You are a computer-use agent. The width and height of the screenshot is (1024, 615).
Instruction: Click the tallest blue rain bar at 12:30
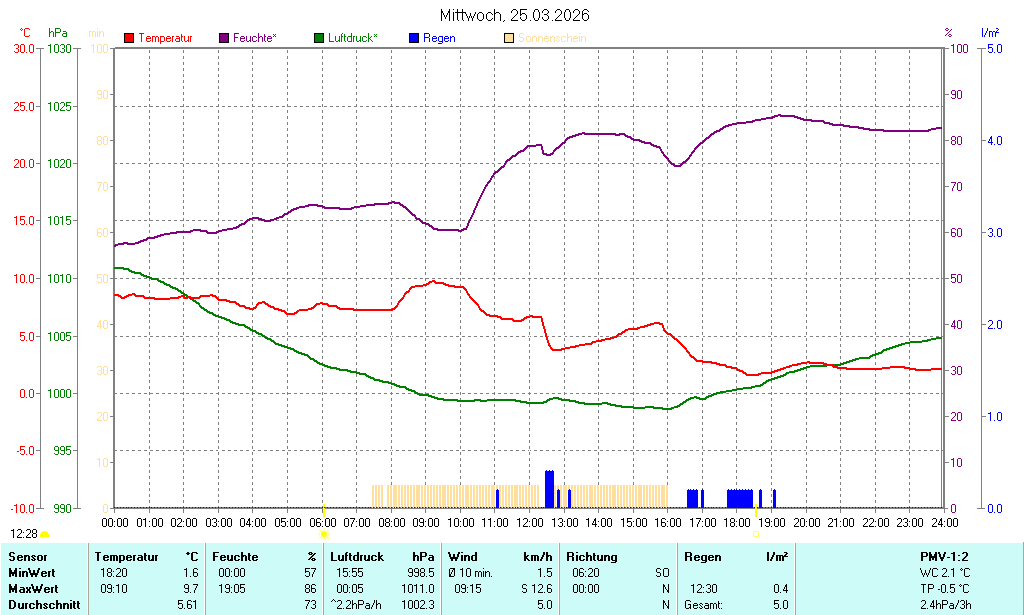point(549,488)
